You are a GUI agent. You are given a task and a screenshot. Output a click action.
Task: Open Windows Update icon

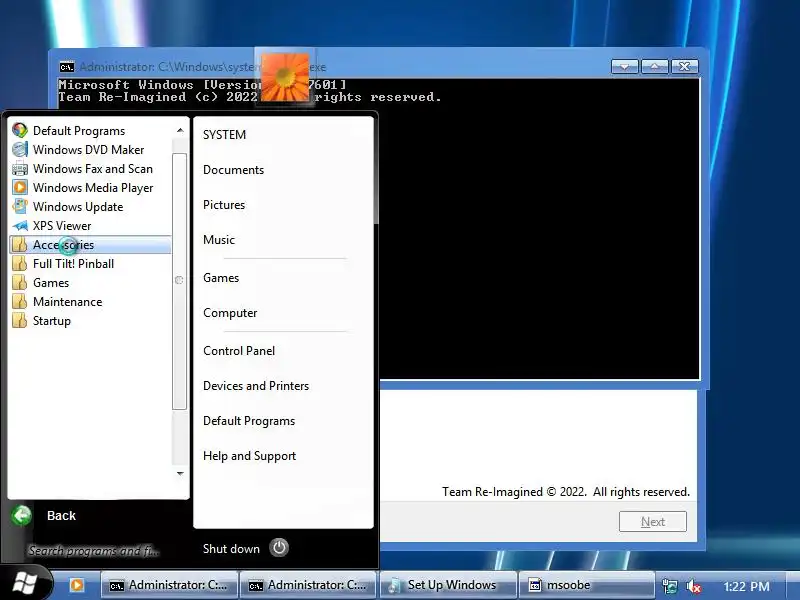click(x=19, y=206)
